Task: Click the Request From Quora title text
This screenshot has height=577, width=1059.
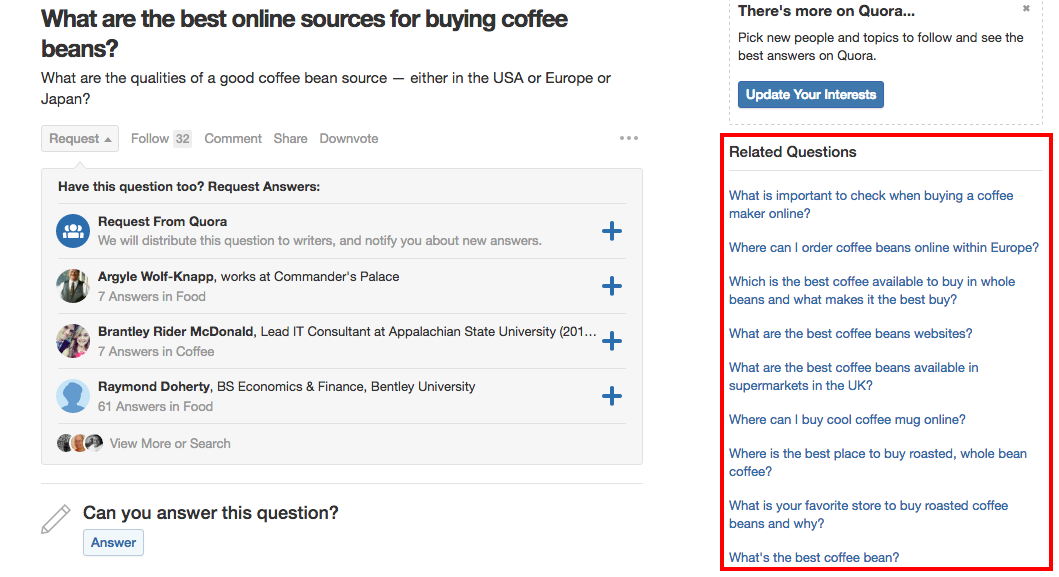Action: [162, 222]
